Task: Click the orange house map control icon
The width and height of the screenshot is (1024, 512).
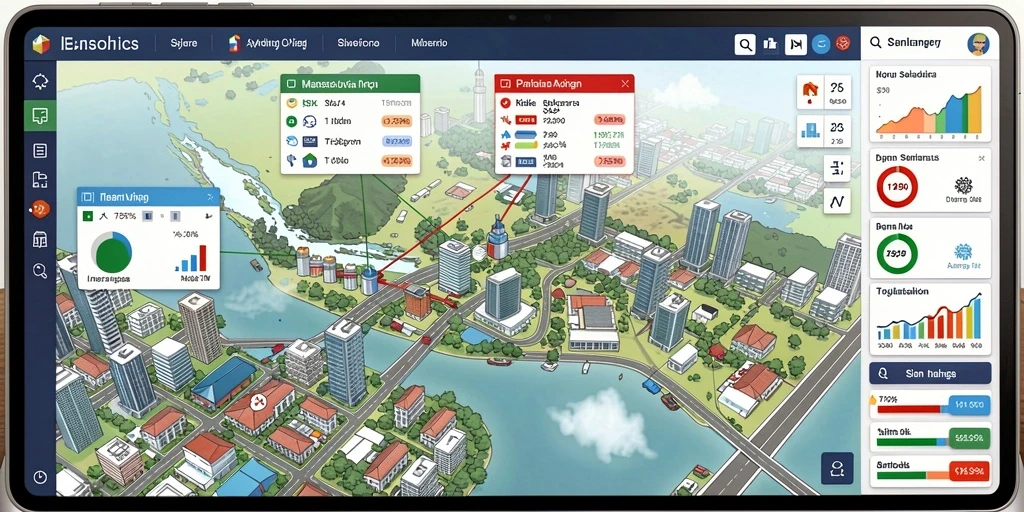Action: pyautogui.click(x=810, y=92)
